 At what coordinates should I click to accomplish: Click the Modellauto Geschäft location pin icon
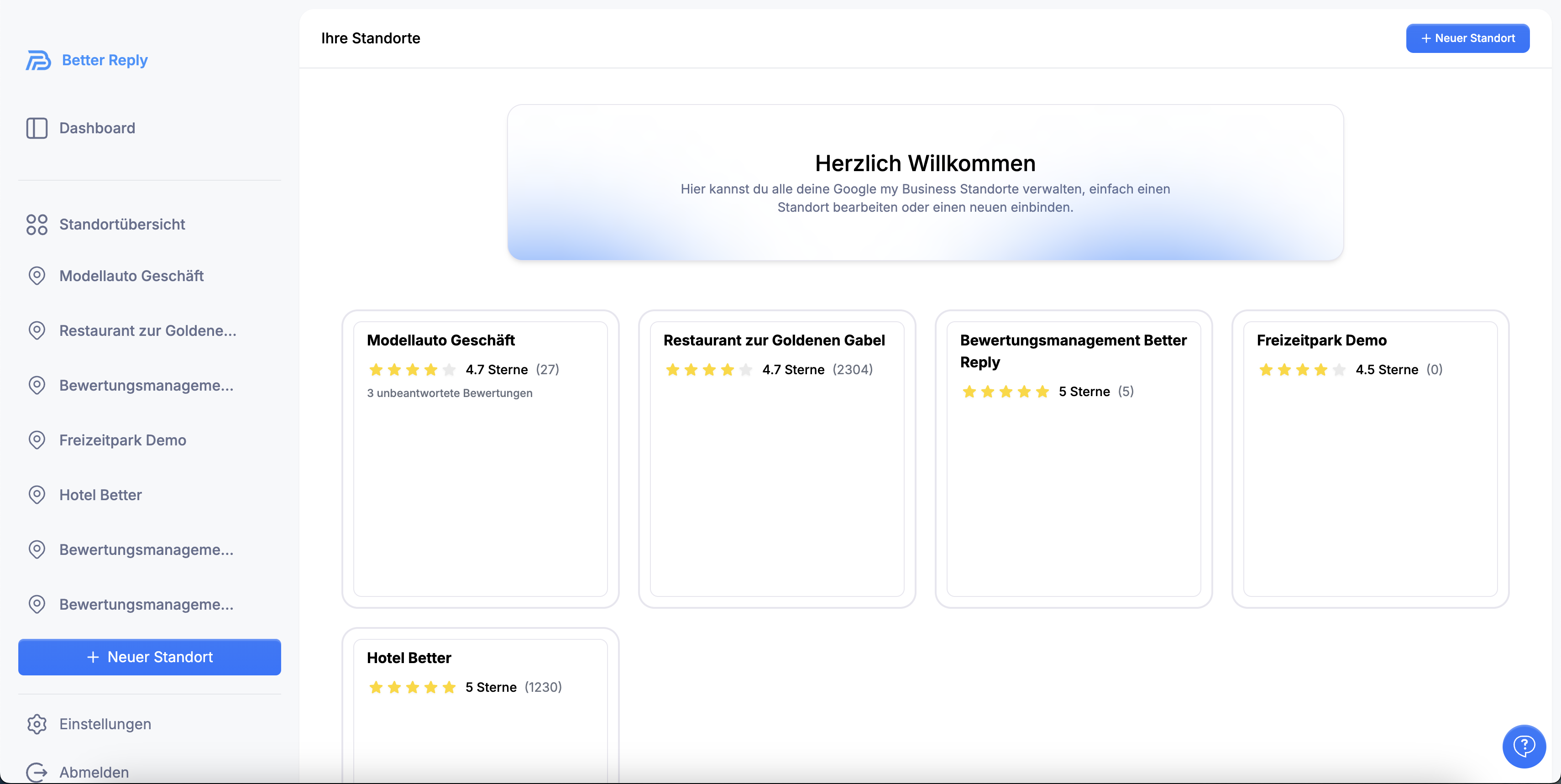[37, 276]
